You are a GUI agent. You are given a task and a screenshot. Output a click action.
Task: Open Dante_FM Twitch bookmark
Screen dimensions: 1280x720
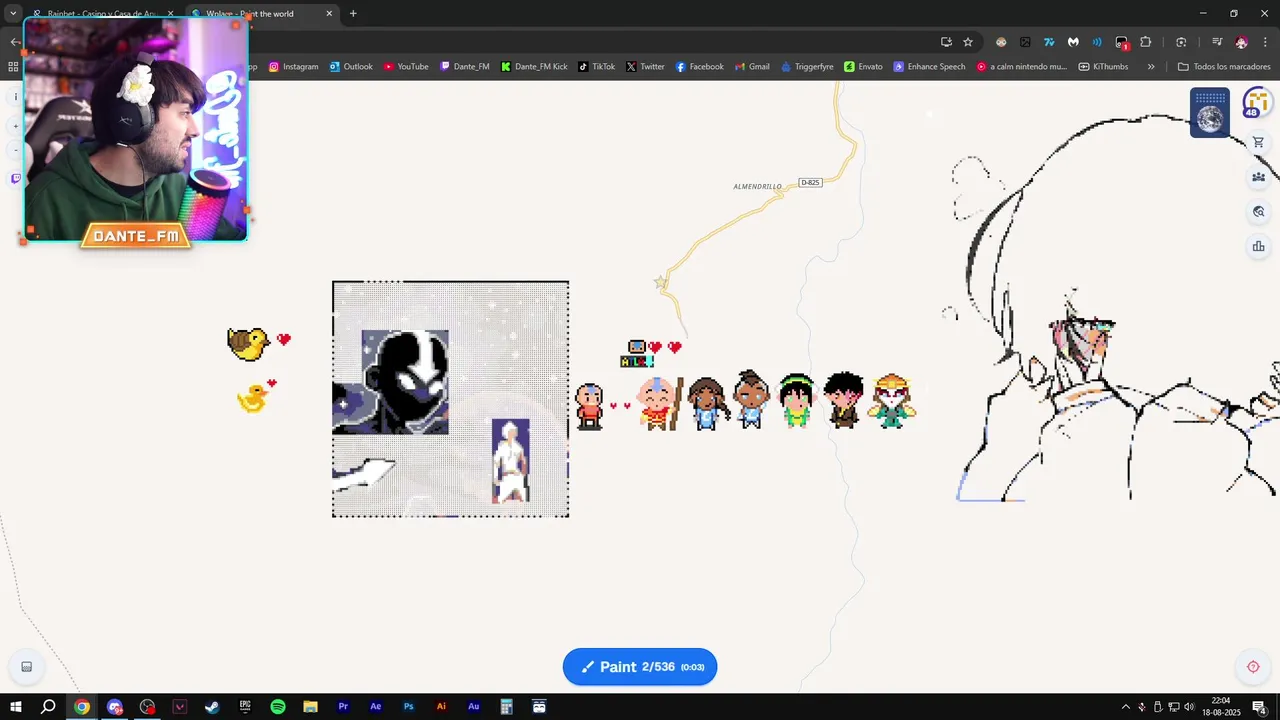tap(464, 67)
